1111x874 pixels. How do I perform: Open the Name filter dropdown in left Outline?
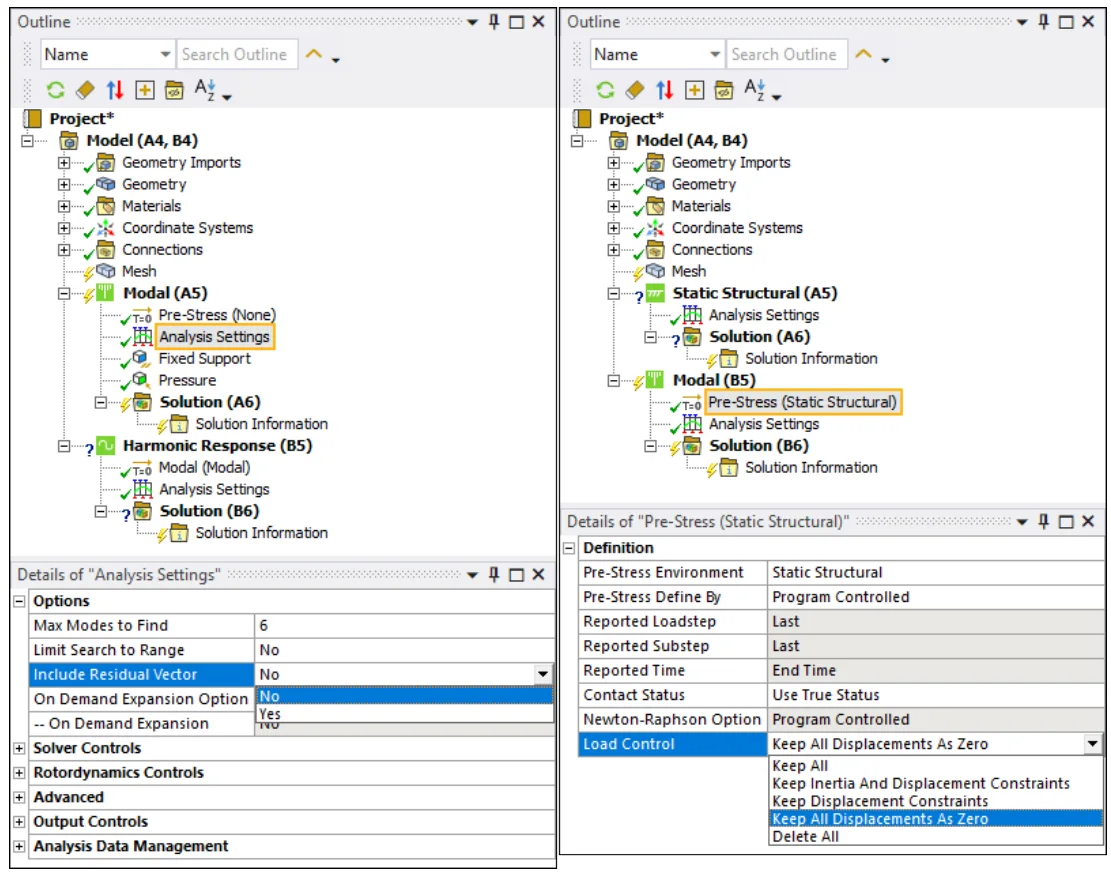[165, 55]
